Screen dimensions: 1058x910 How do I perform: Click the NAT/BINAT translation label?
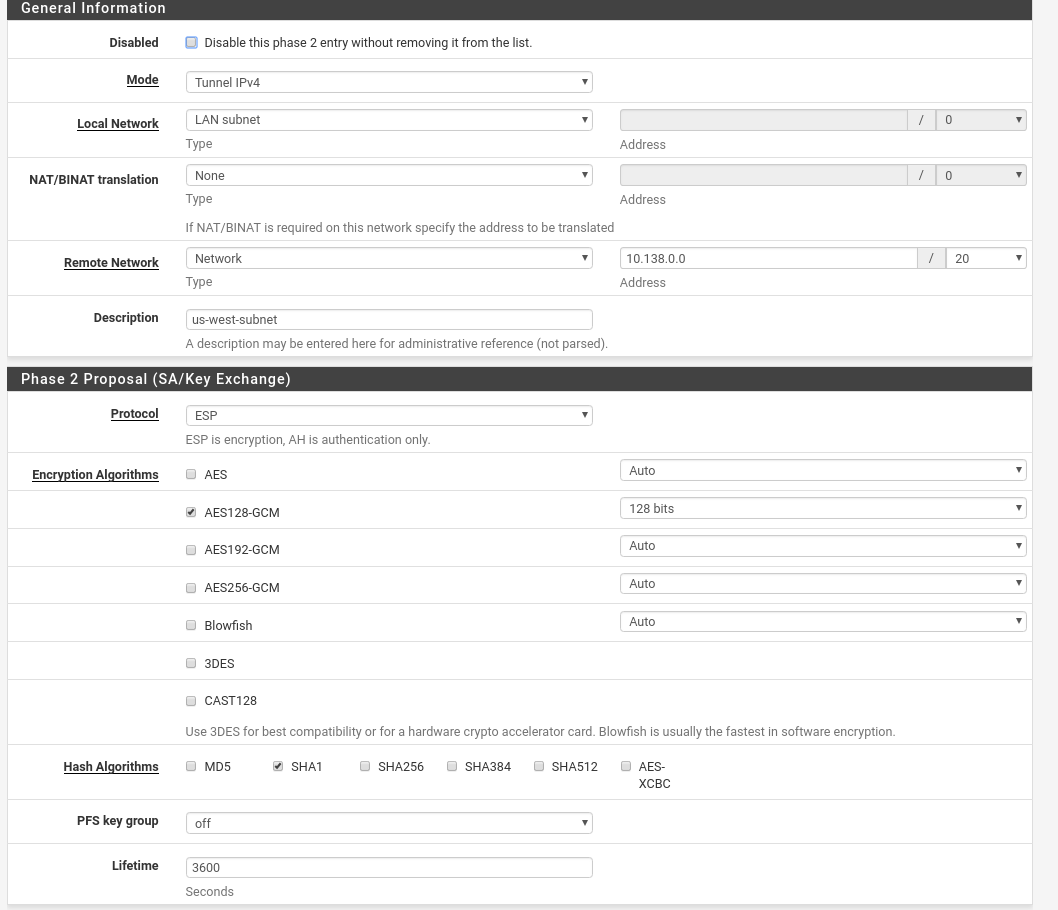tap(94, 179)
